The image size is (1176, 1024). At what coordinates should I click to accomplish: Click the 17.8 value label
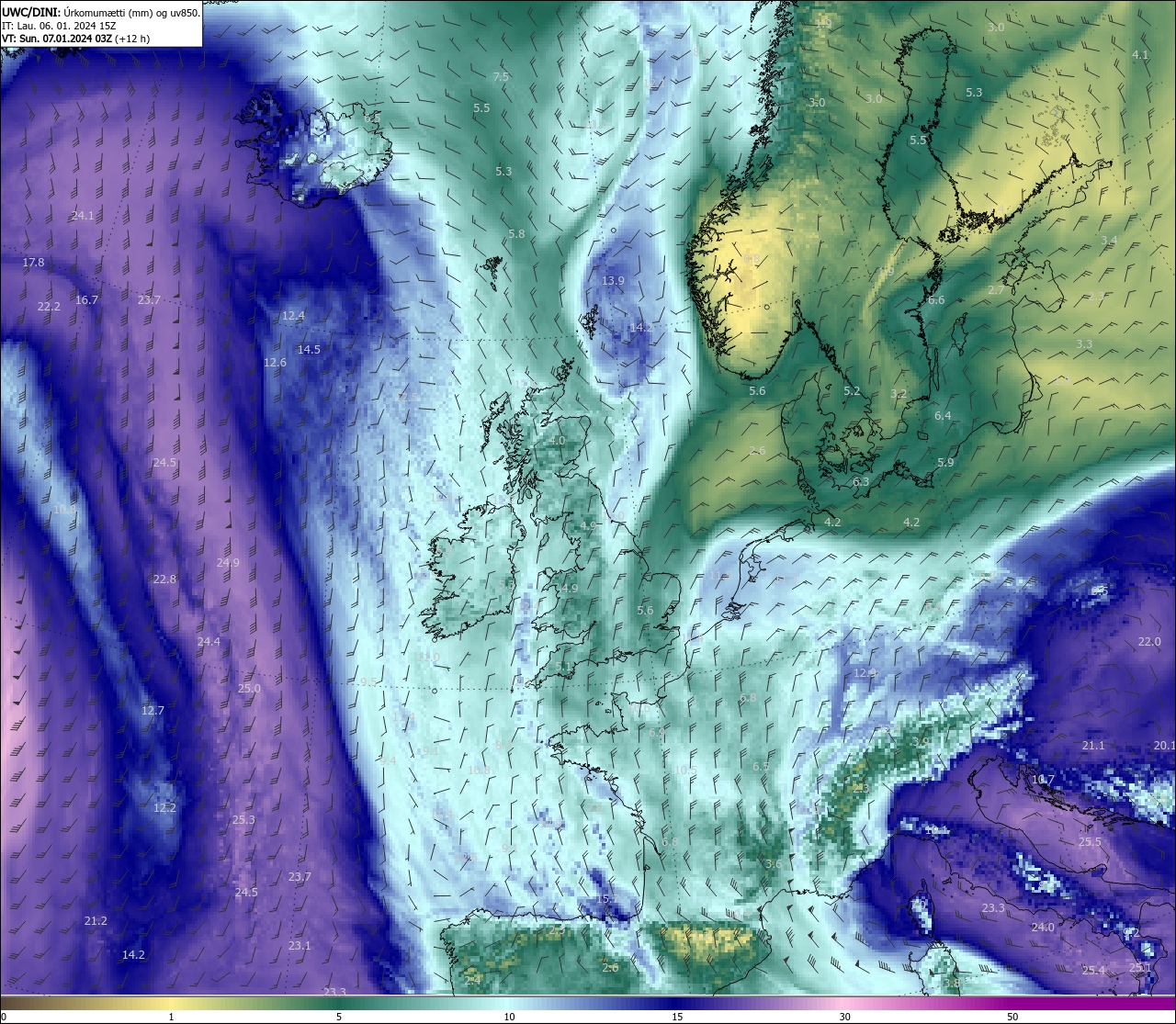click(33, 262)
